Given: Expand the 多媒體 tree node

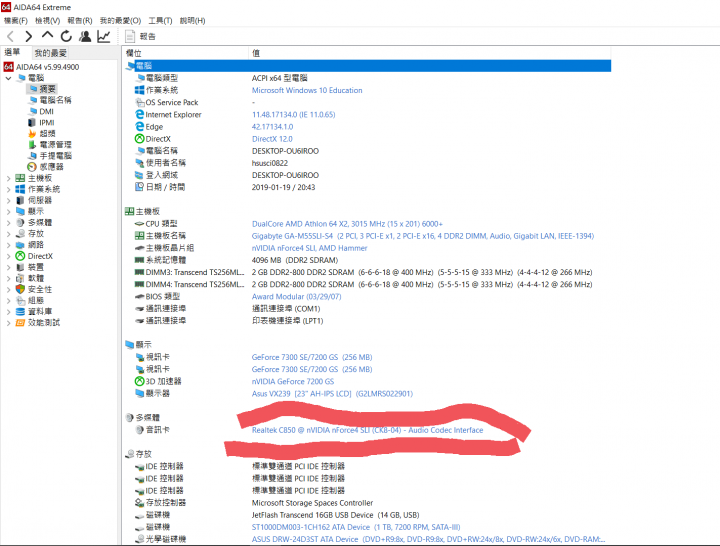Looking at the screenshot, I should 8,223.
